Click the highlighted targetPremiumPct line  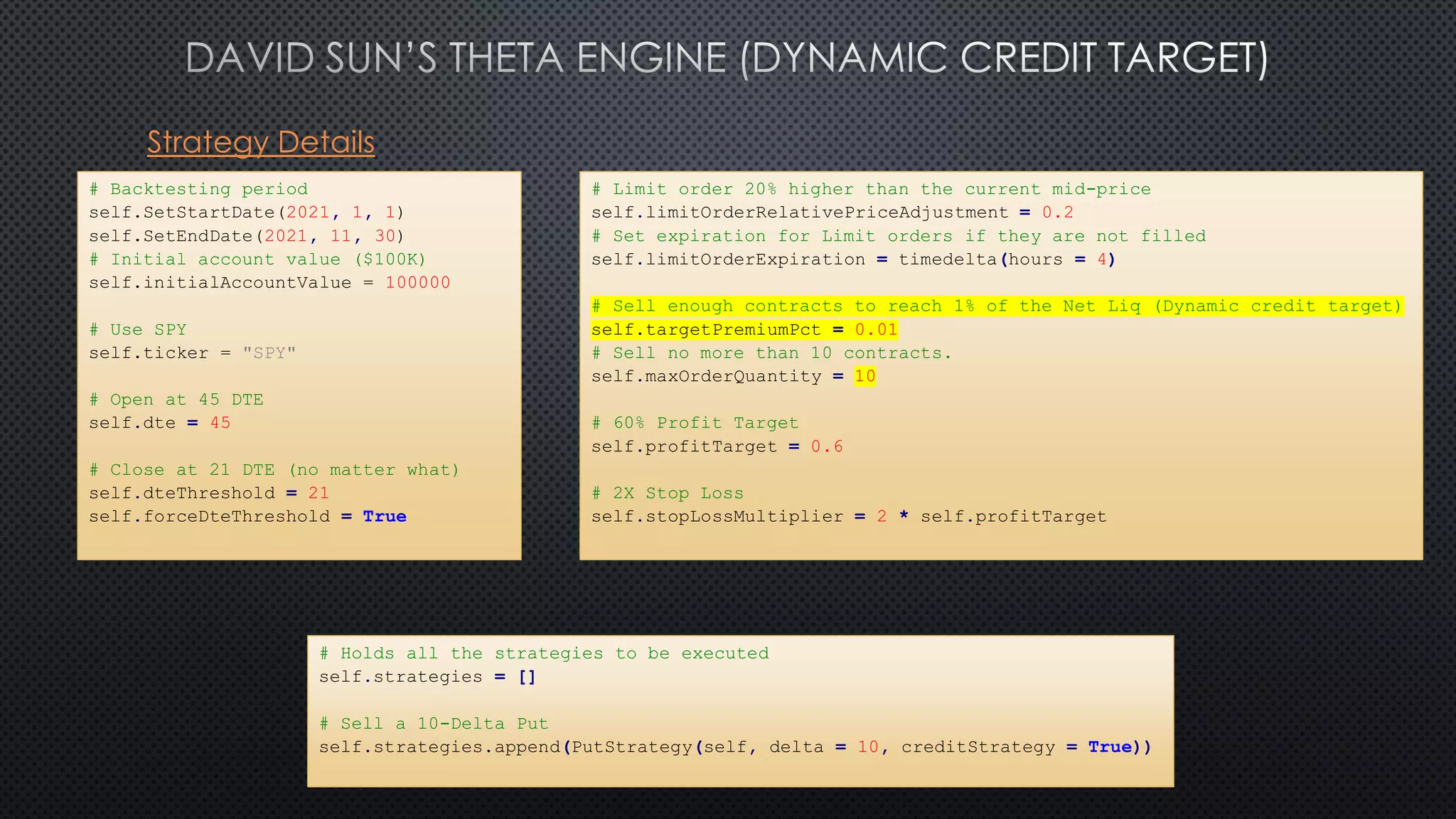pos(744,330)
